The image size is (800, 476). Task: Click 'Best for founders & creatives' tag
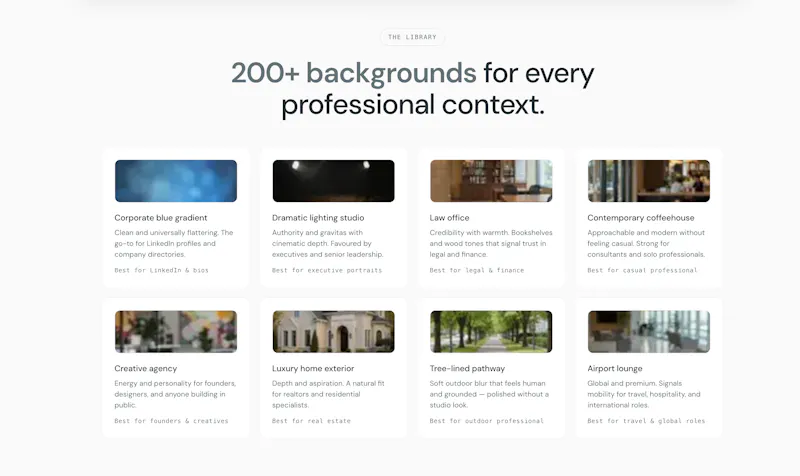171,421
